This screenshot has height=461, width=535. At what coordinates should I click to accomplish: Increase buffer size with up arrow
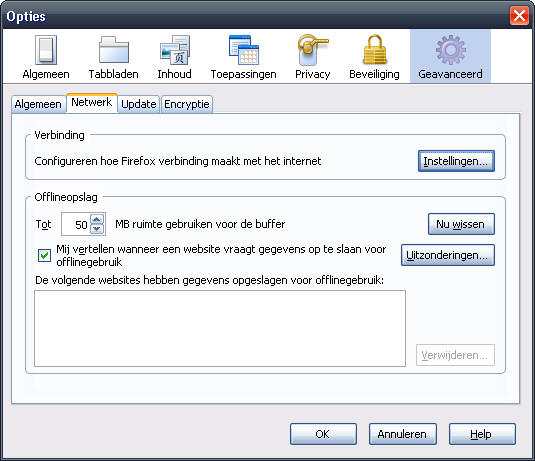[97, 219]
